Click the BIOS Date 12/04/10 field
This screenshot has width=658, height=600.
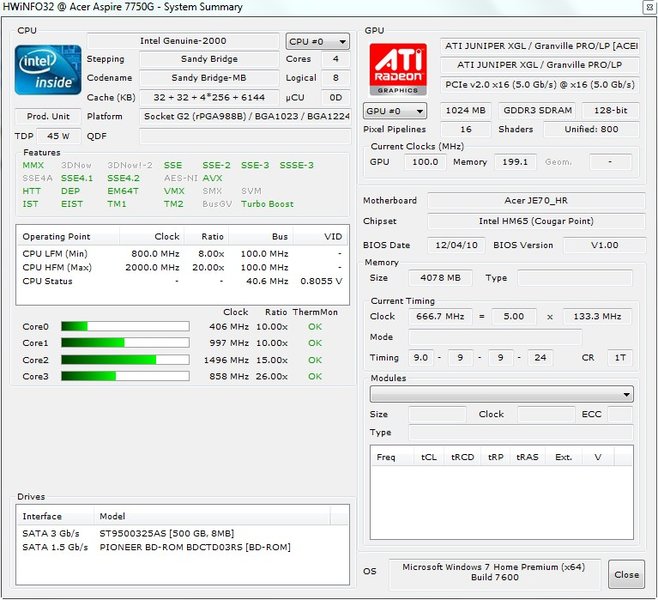point(456,245)
